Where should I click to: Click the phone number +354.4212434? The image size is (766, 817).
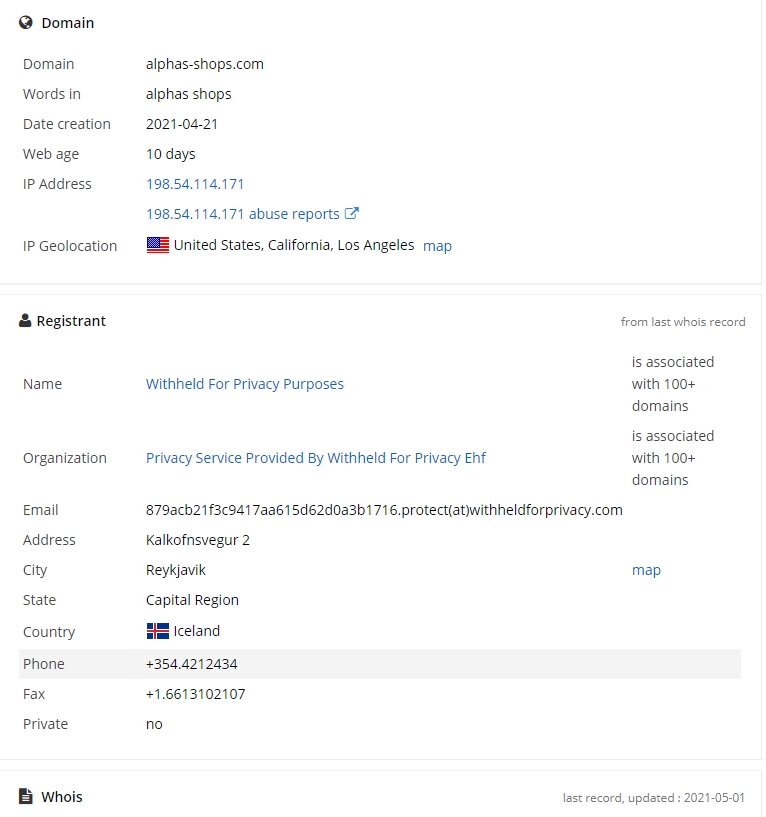[192, 664]
